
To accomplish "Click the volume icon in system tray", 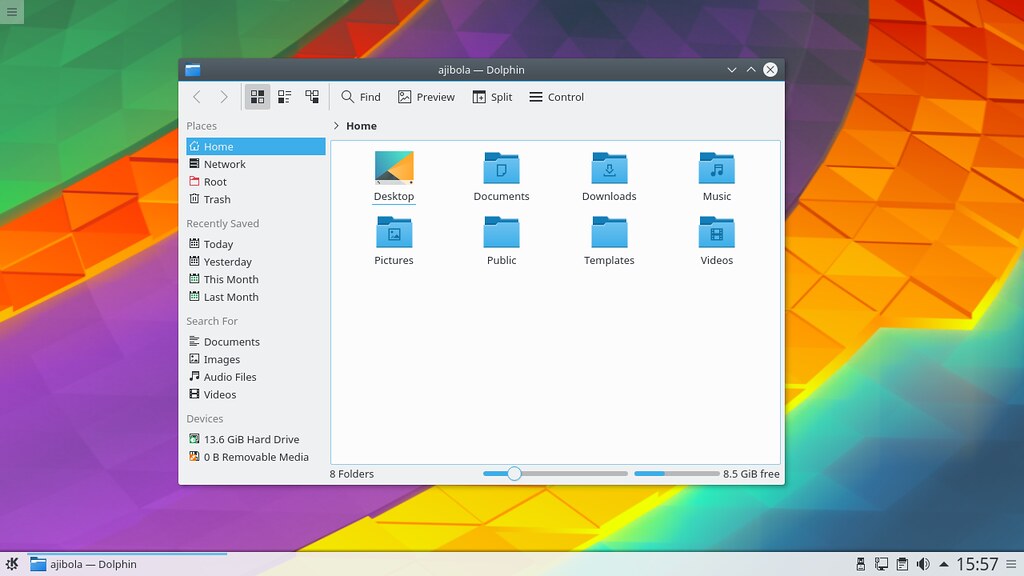I will (x=923, y=564).
